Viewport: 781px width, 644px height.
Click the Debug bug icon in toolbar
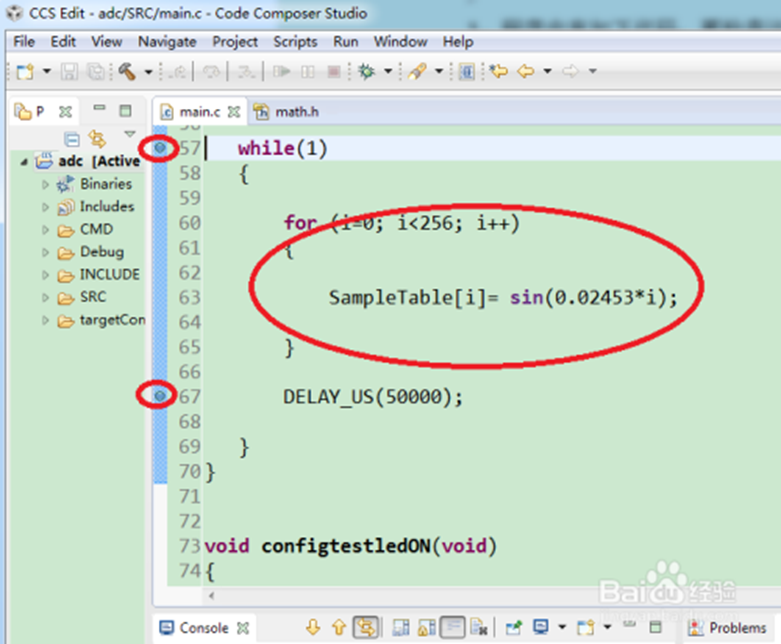[x=365, y=71]
